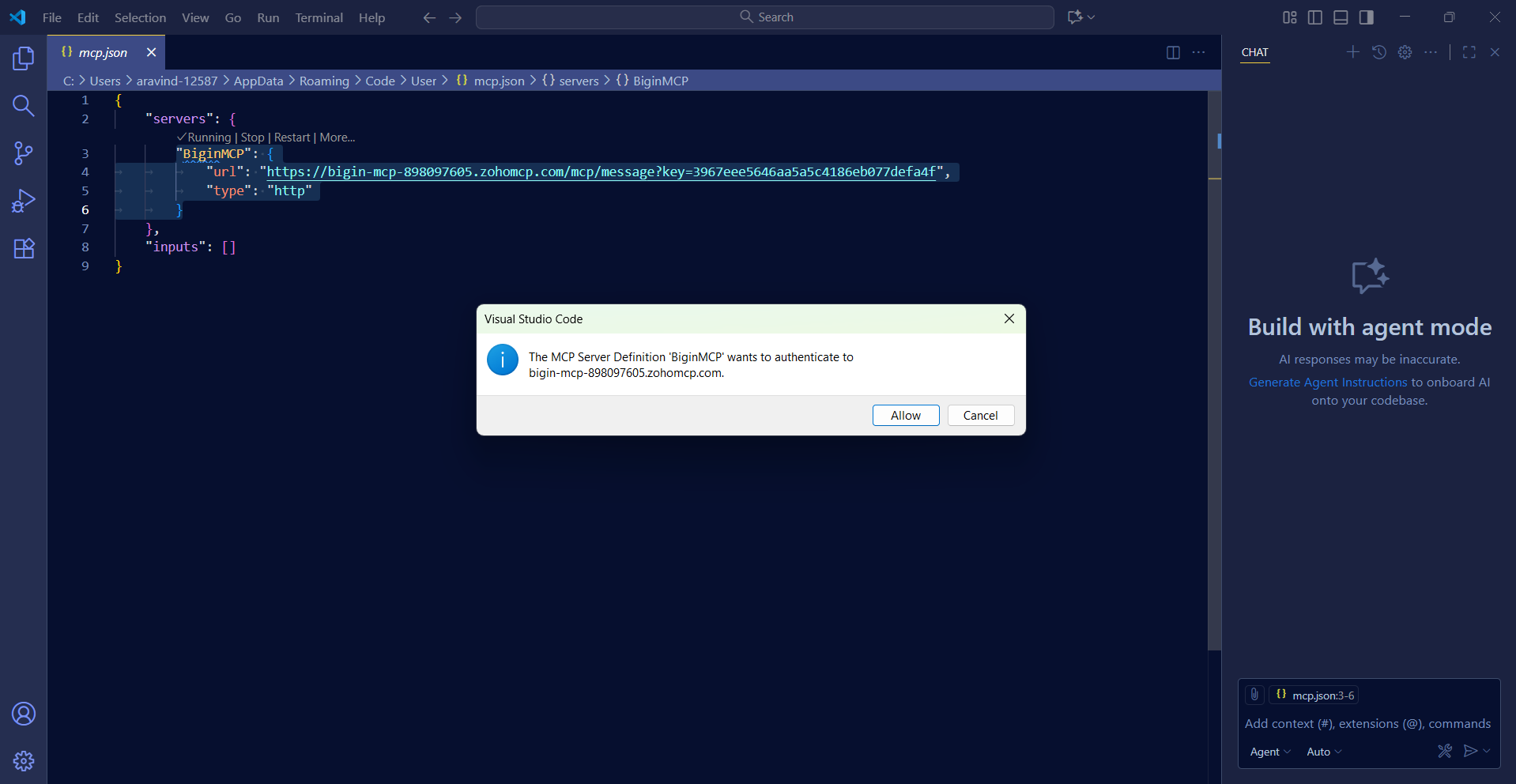The height and width of the screenshot is (784, 1516).
Task: Open the Explorer view in activity bar
Action: pos(24,58)
